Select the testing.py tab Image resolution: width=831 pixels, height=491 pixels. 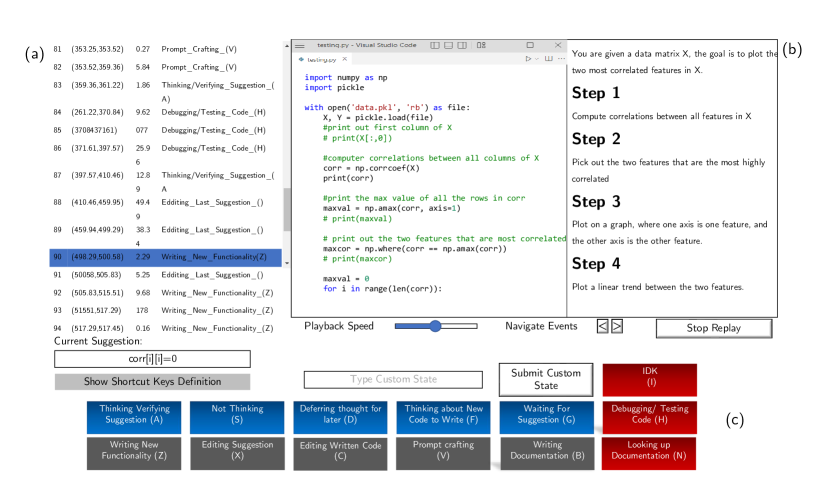click(322, 59)
